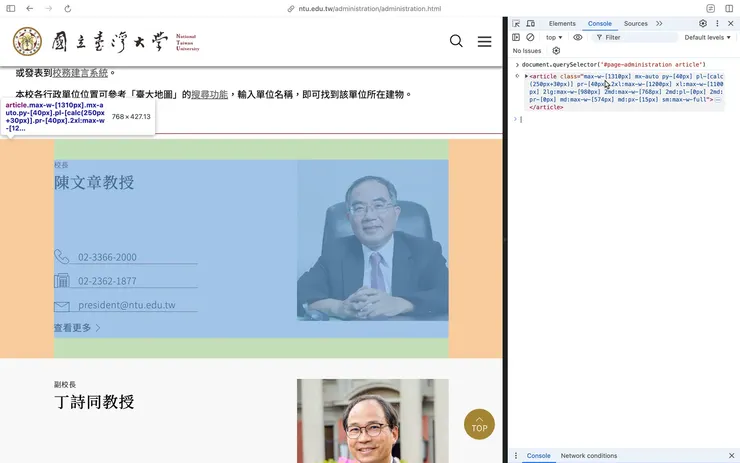Toggle device toolbar emulation
The width and height of the screenshot is (740, 463).
530,24
